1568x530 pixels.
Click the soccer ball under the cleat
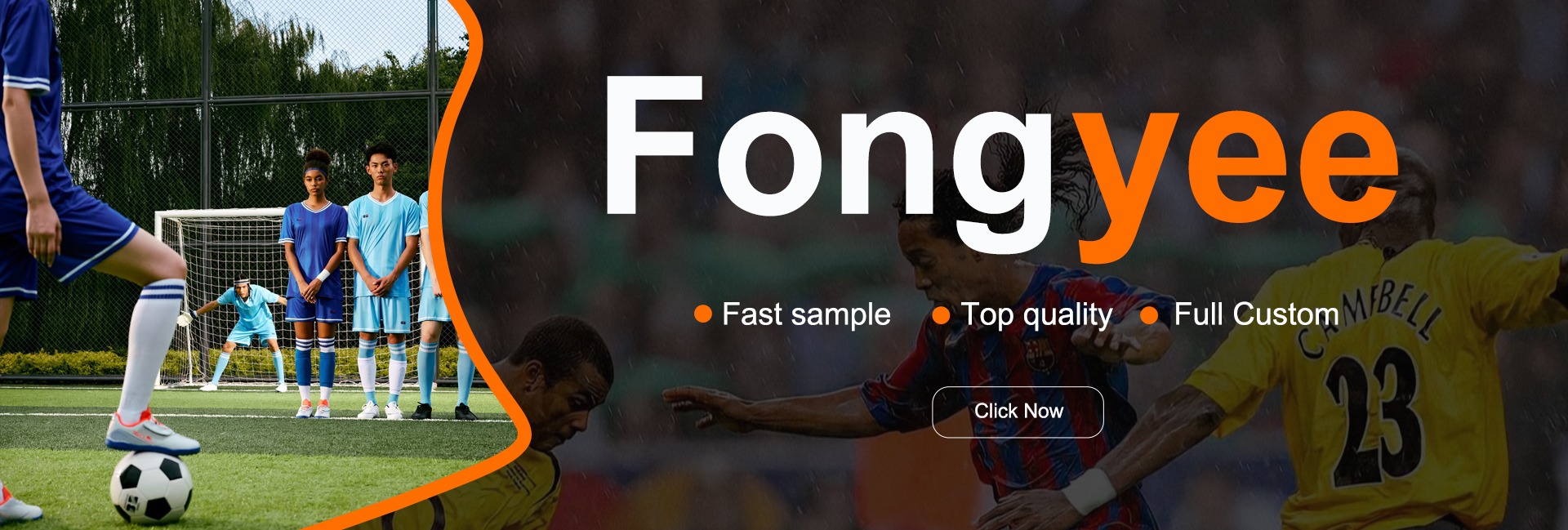[151, 488]
